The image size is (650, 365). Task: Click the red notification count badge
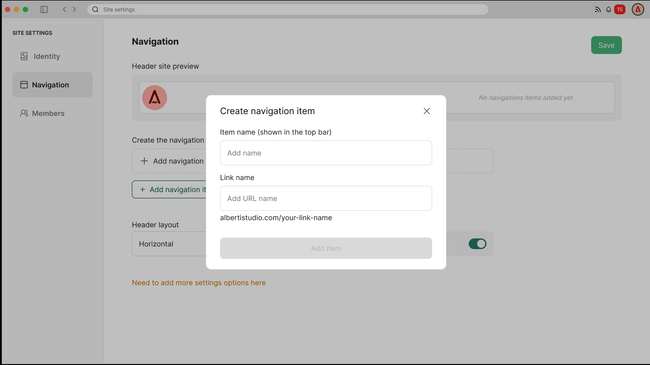tap(620, 9)
